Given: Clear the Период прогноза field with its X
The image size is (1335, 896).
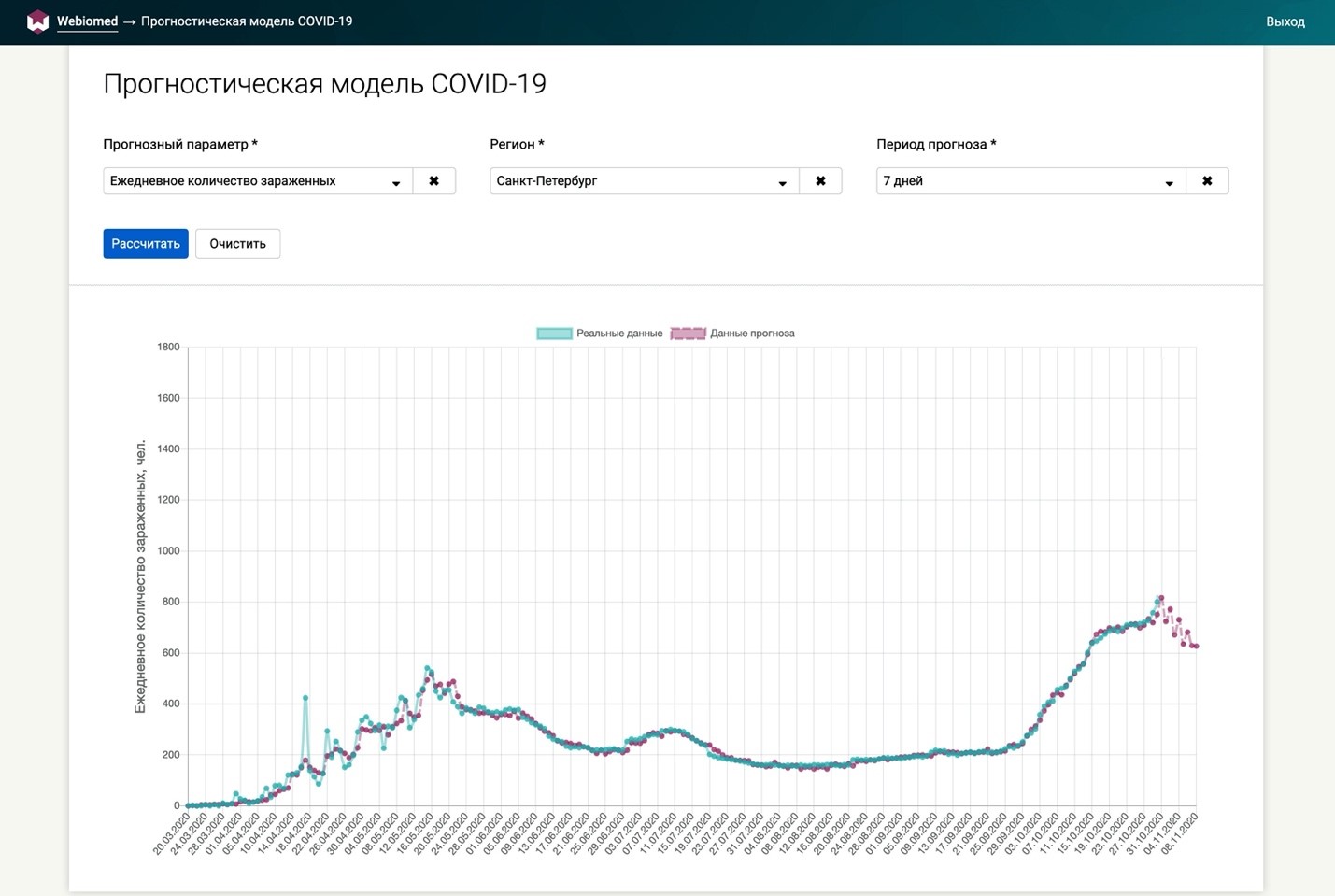Looking at the screenshot, I should click(x=1207, y=181).
